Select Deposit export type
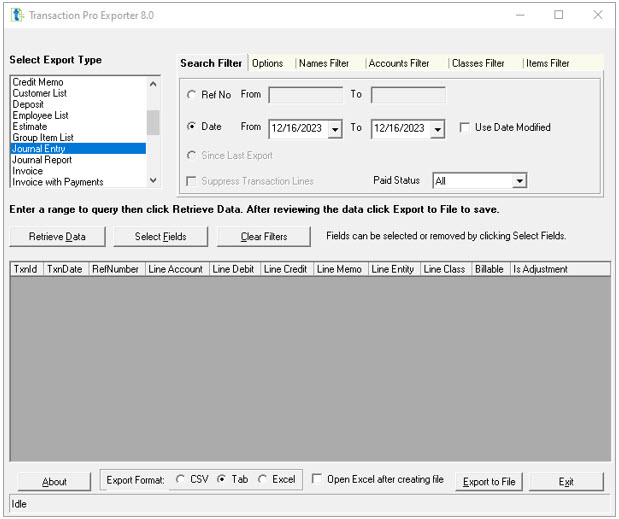 [78, 104]
